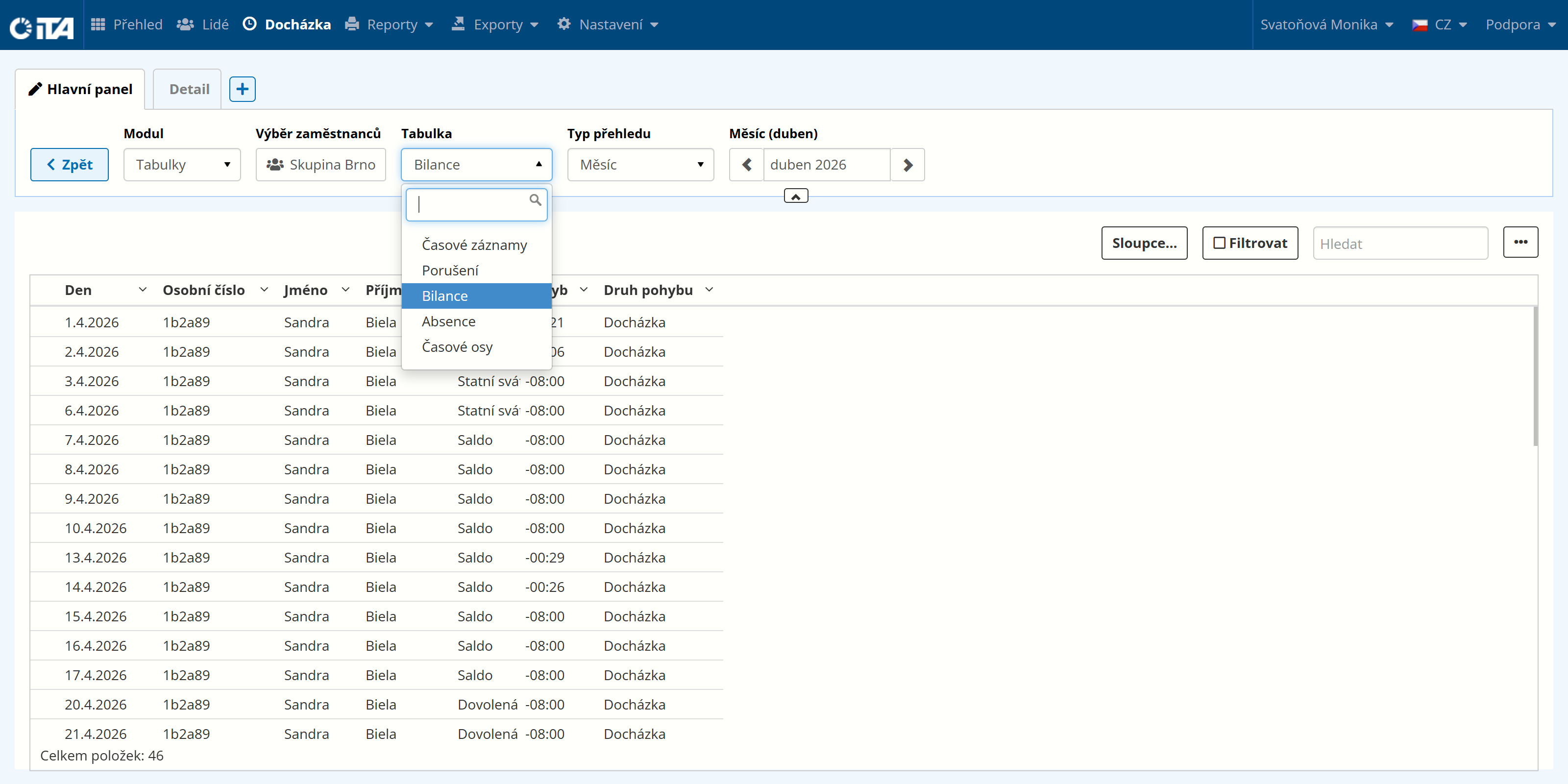Screen dimensions: 1568x784
Task: Click the Exporty download icon
Action: pos(458,24)
